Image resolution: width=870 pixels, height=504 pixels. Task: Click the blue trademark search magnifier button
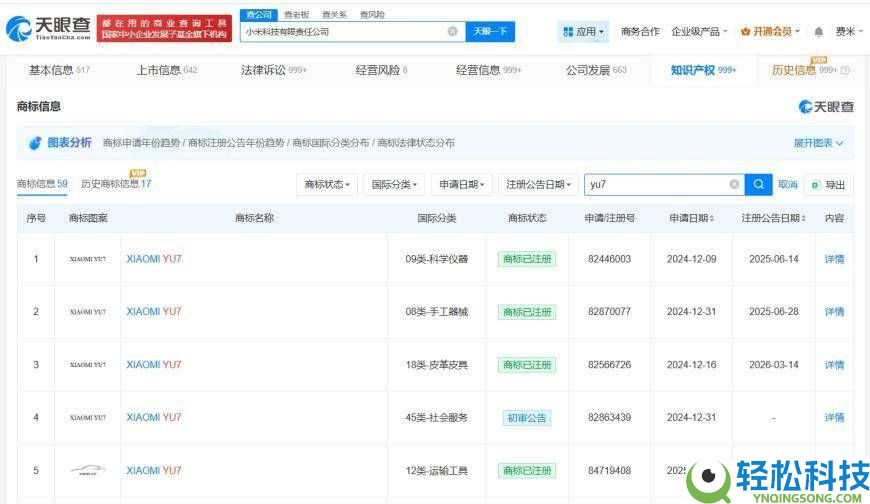coord(758,184)
